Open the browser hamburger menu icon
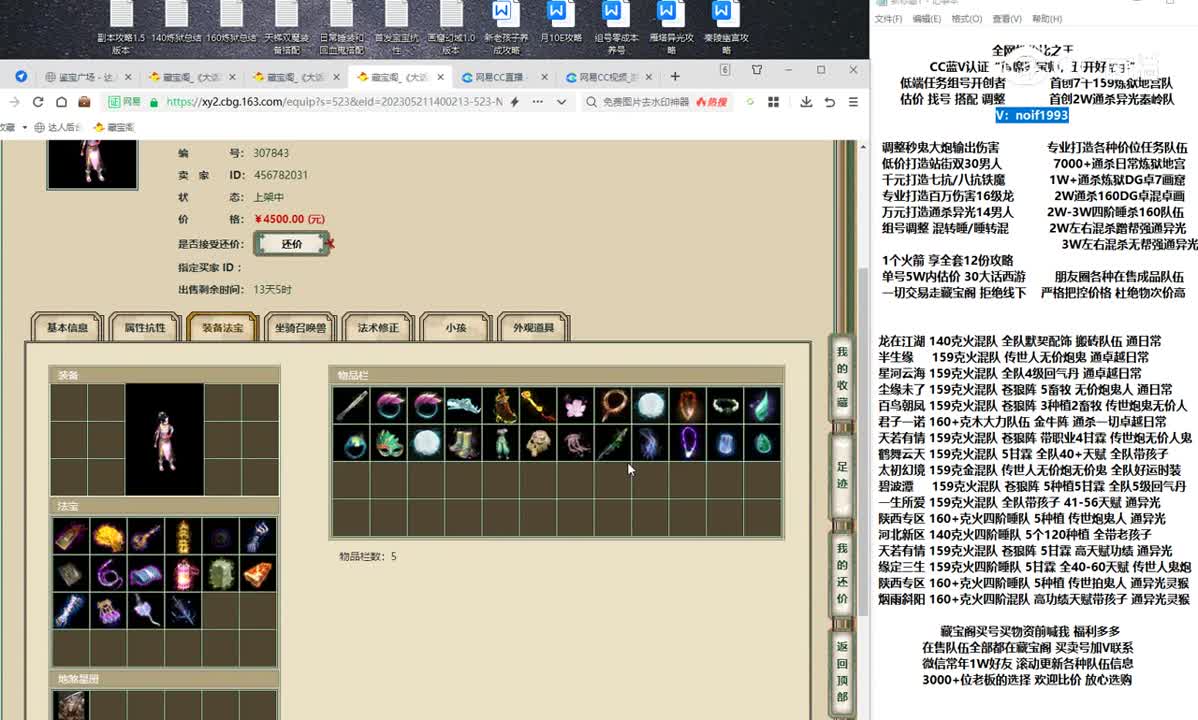This screenshot has height=720, width=1198. pyautogui.click(x=853, y=101)
